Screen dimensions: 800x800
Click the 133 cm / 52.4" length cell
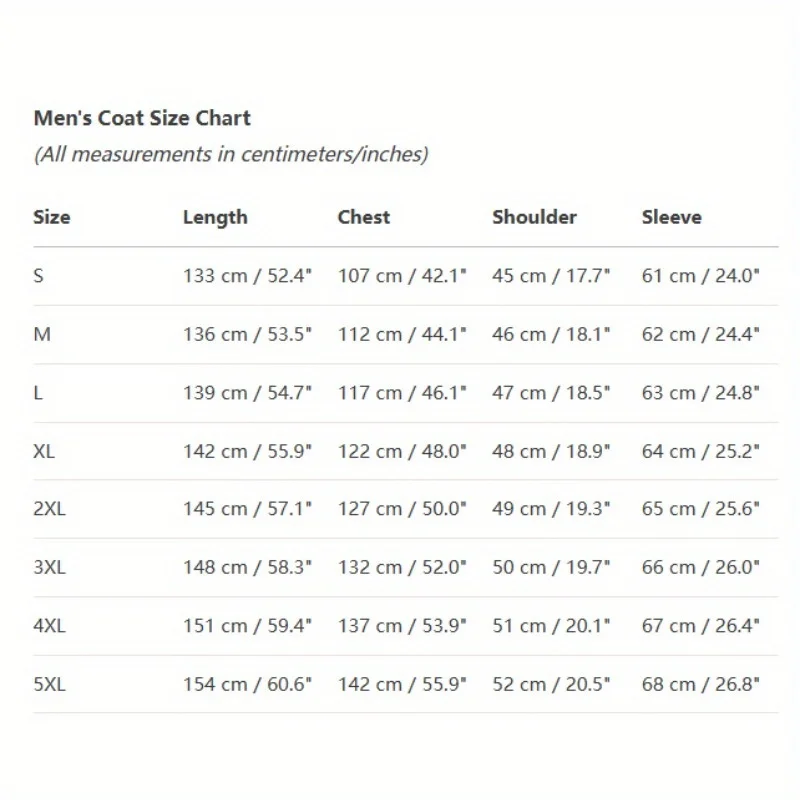(x=247, y=275)
